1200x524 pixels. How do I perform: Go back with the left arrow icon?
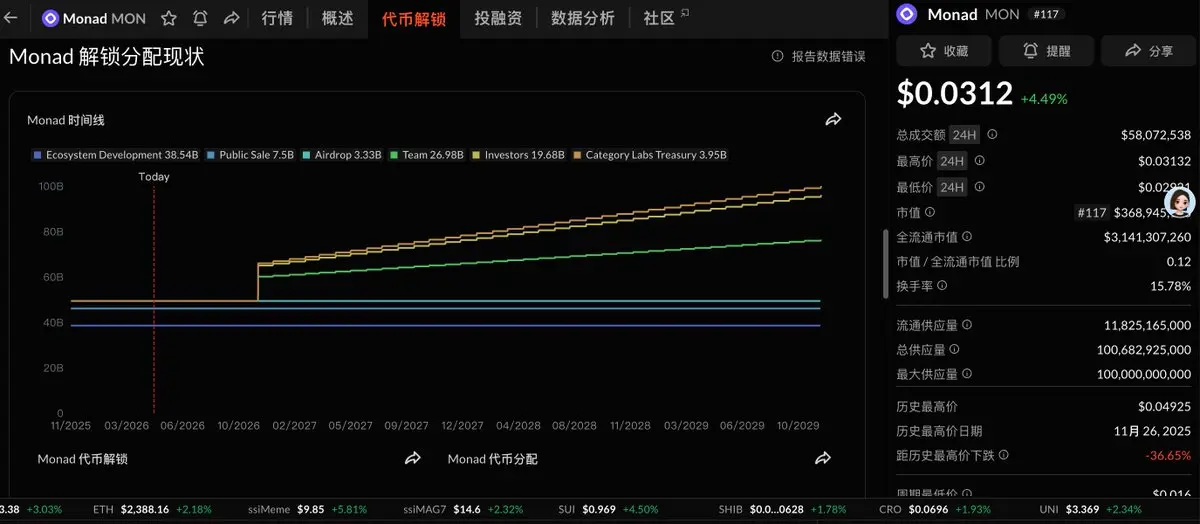pyautogui.click(x=12, y=18)
